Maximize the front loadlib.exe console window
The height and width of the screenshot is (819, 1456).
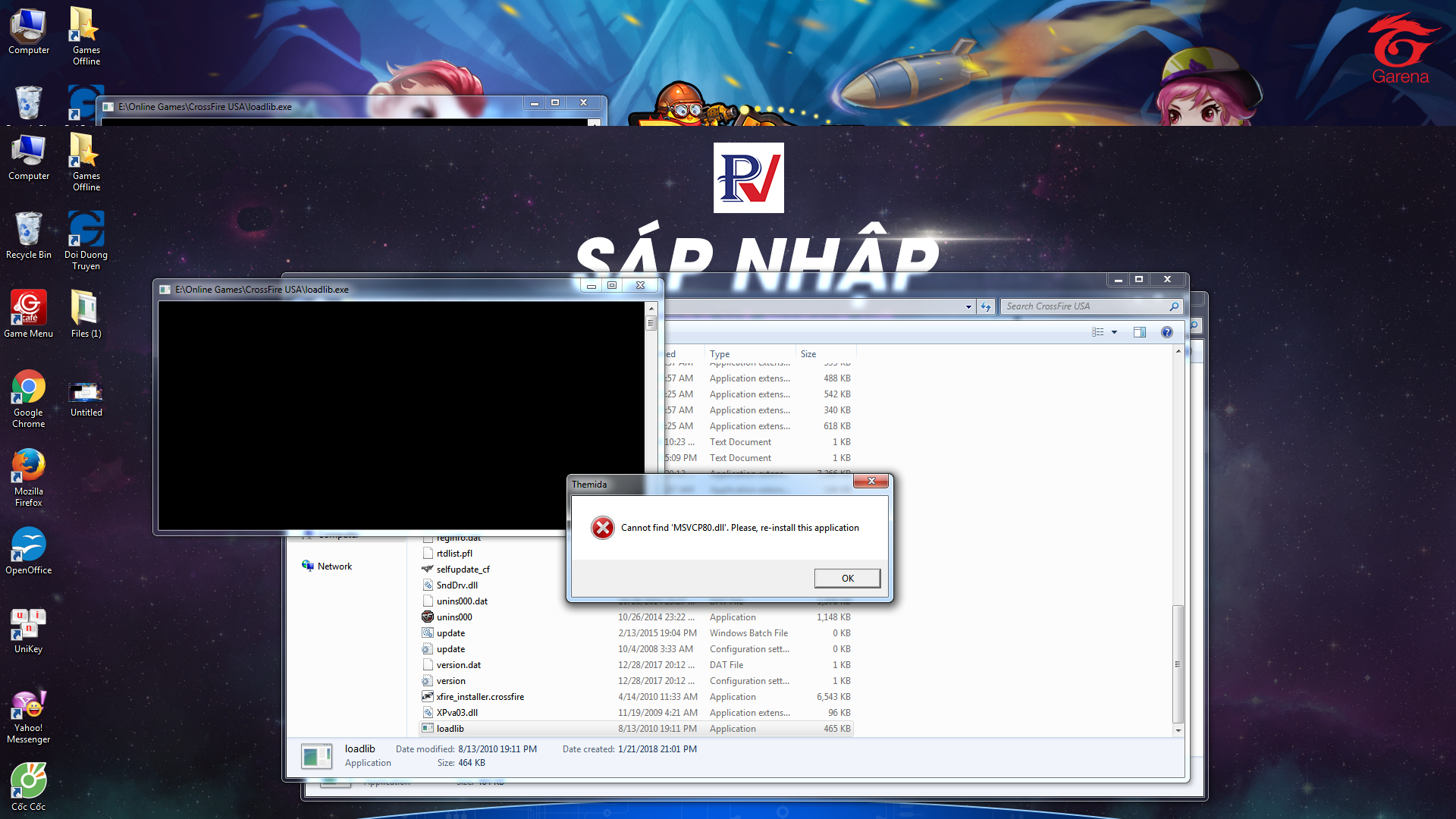click(612, 286)
